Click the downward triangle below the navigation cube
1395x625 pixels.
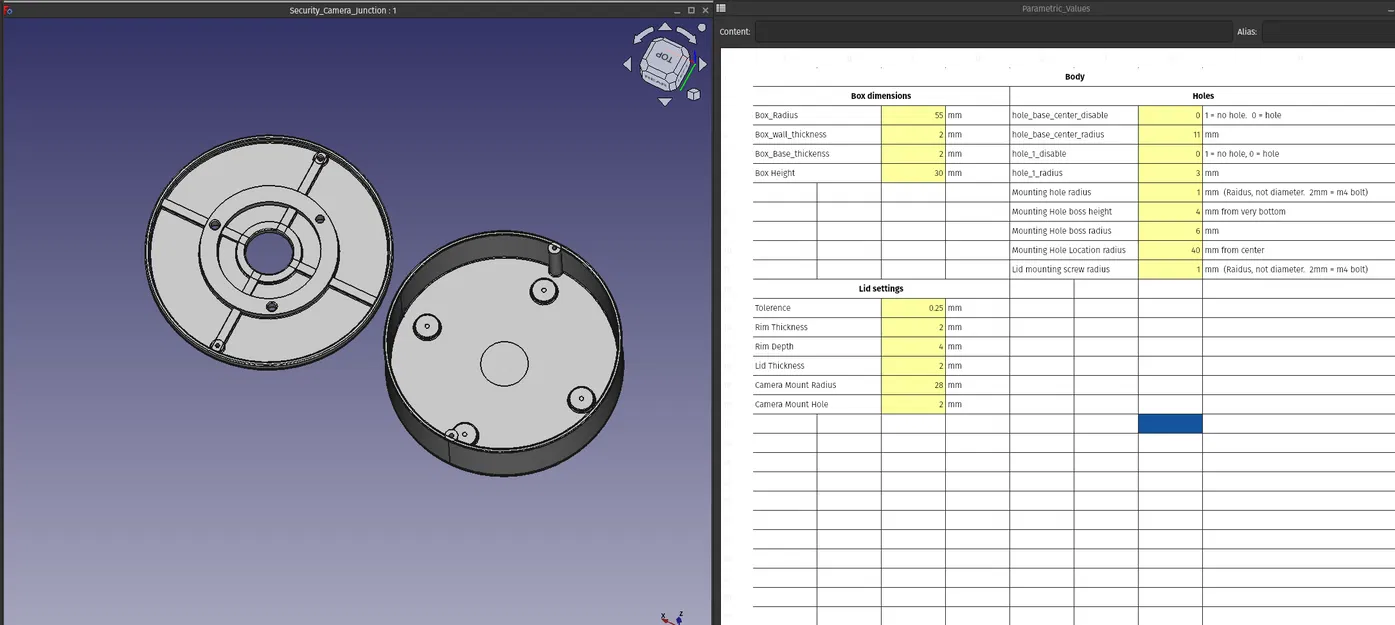click(x=665, y=101)
